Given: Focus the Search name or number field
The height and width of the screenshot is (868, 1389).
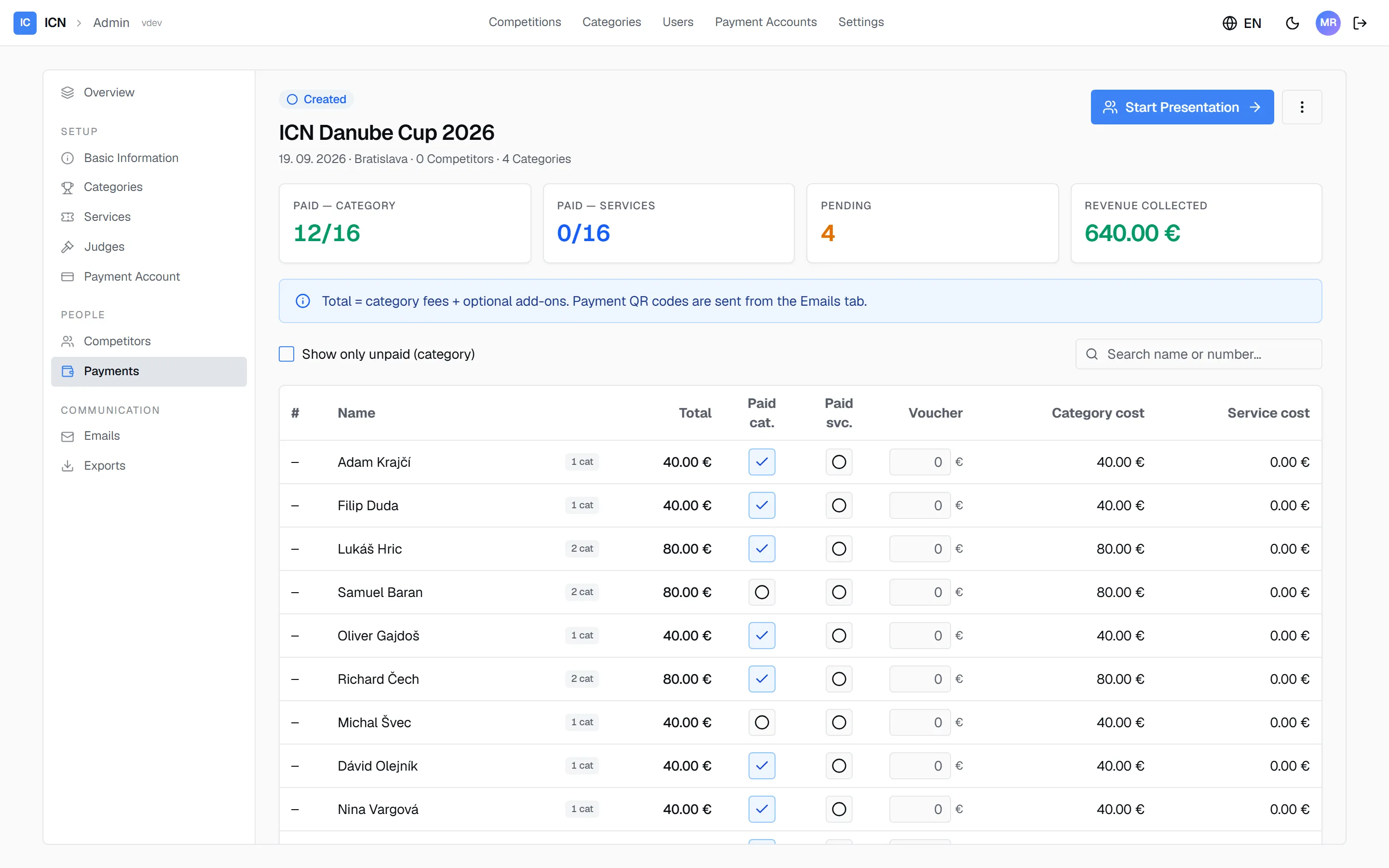Looking at the screenshot, I should pyautogui.click(x=1198, y=354).
